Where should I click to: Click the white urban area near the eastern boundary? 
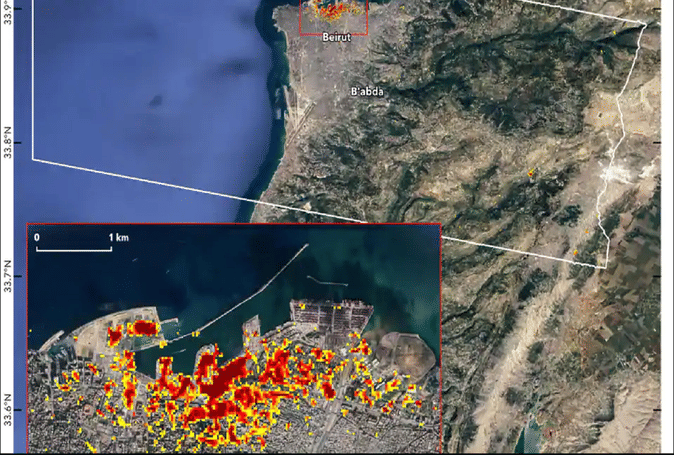click(617, 173)
